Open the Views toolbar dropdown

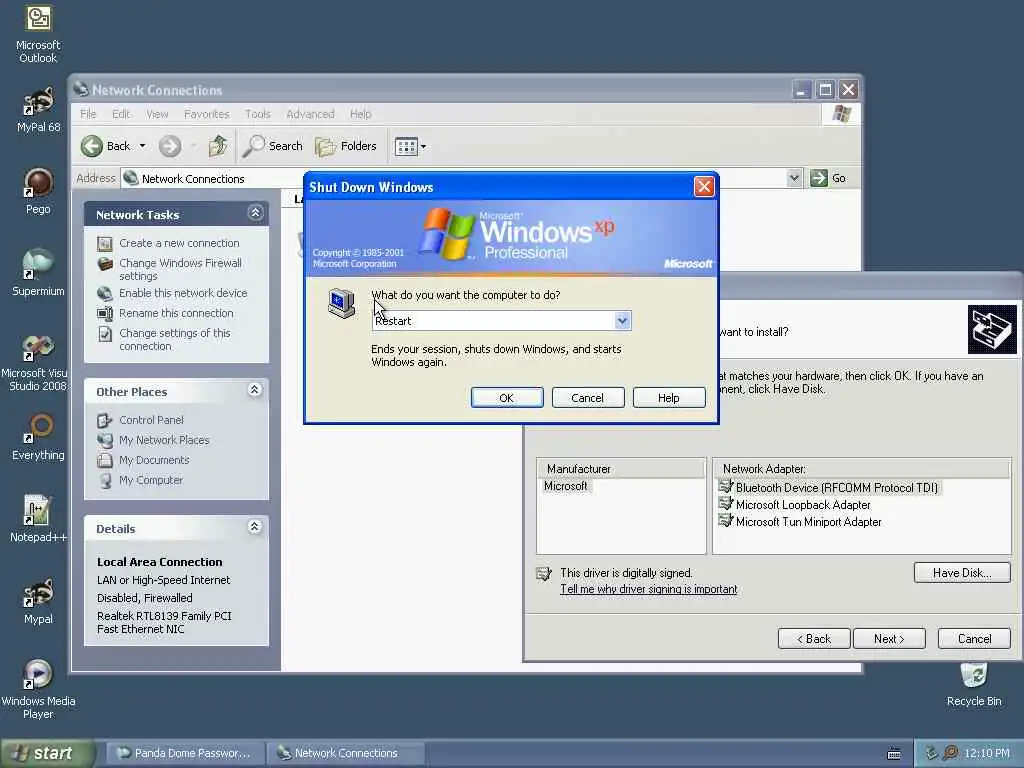coord(411,146)
